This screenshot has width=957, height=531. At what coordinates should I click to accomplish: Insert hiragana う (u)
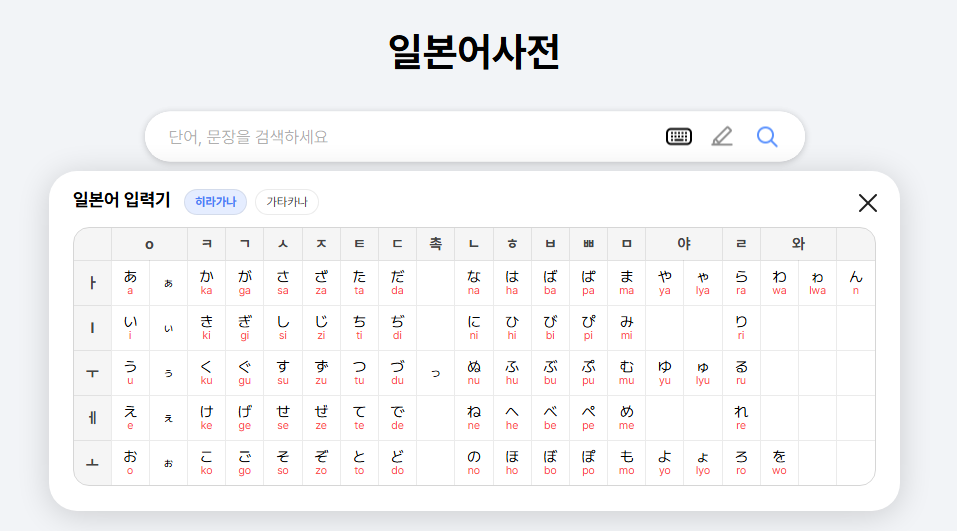coord(130,373)
